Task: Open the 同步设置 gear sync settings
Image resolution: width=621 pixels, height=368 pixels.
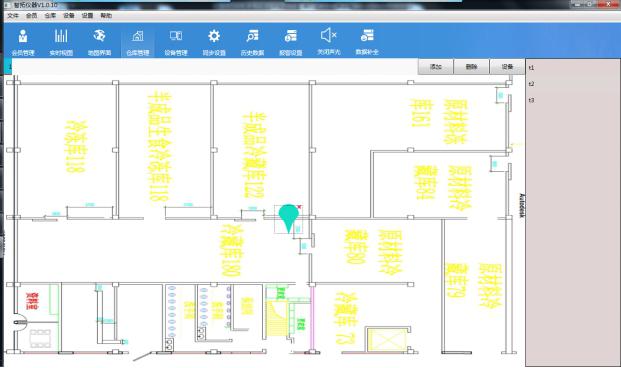Action: coord(214,41)
